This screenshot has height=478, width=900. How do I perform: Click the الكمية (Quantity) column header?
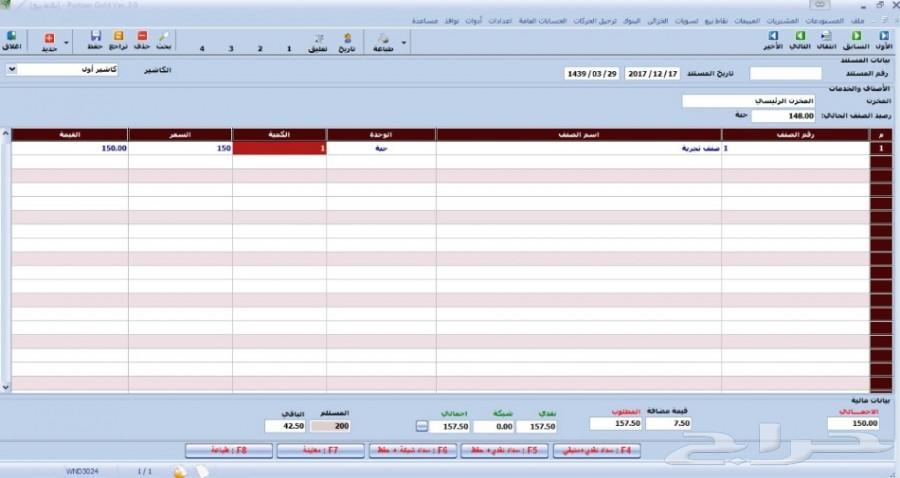(280, 135)
